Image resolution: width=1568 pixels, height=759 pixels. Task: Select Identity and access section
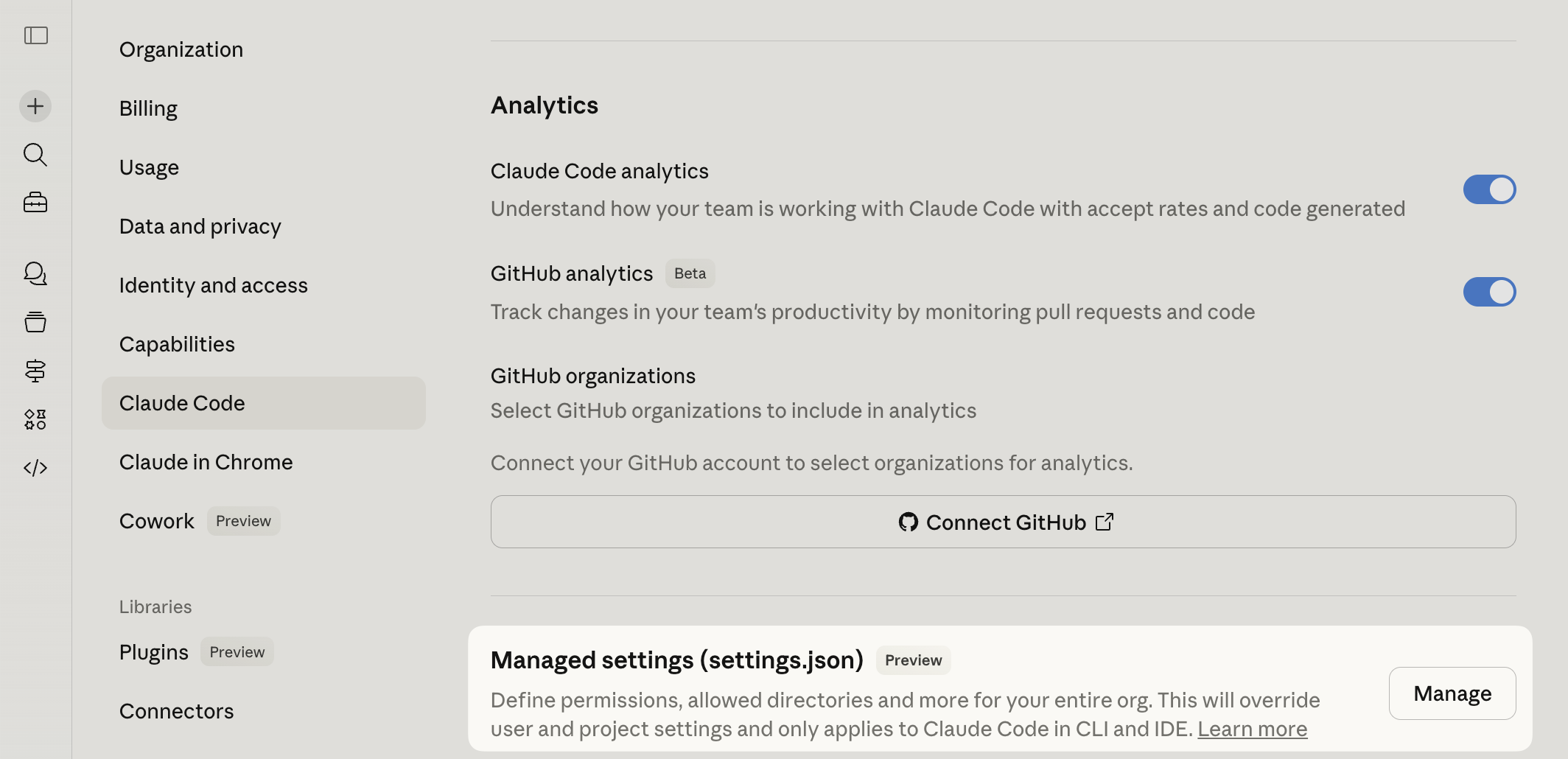214,285
